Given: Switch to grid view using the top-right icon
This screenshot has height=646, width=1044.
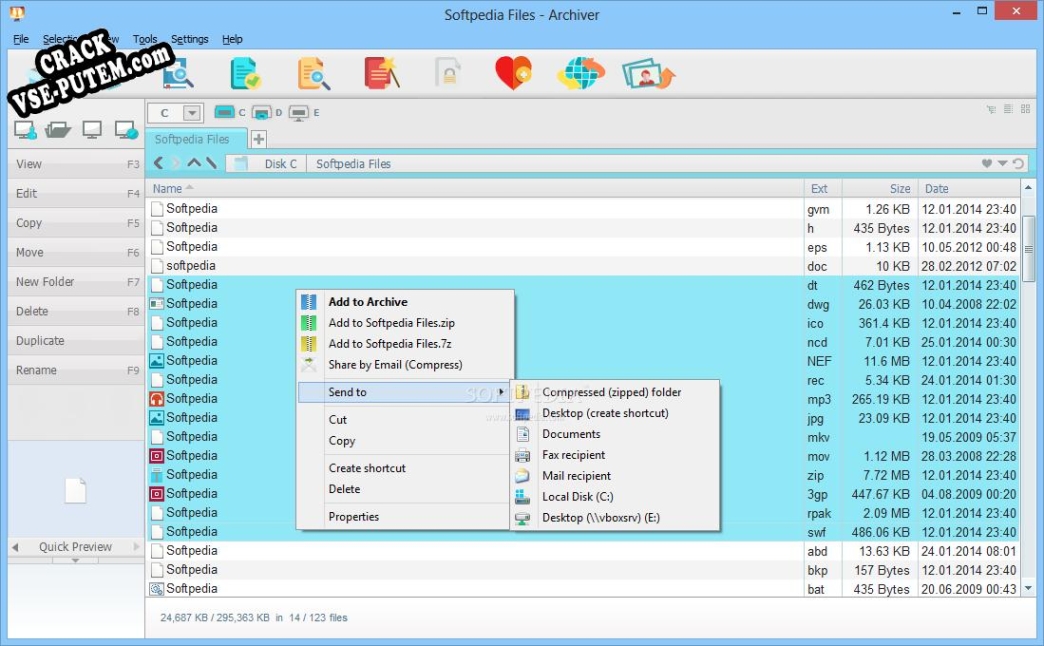Looking at the screenshot, I should (x=1025, y=108).
